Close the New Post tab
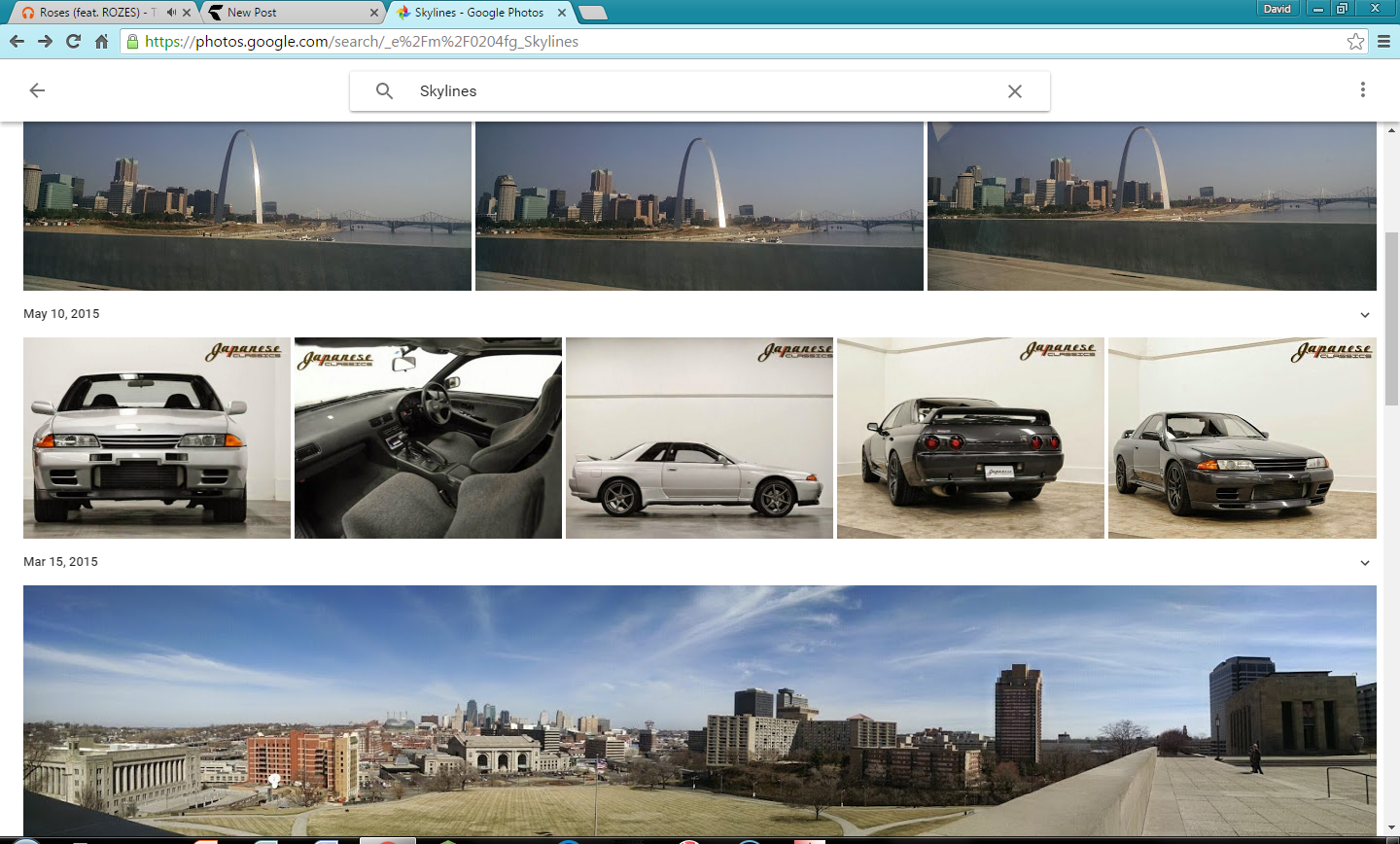Viewport: 1400px width, 844px height. click(374, 13)
